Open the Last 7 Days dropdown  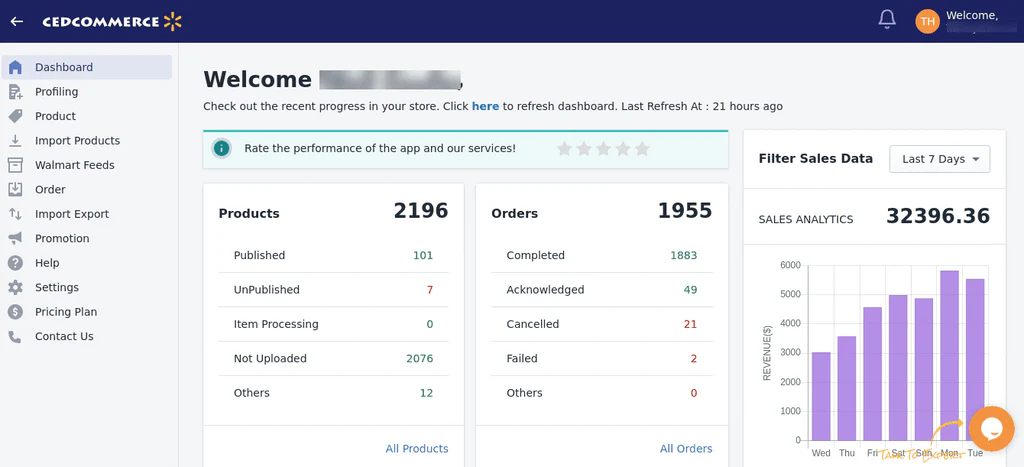pos(939,159)
